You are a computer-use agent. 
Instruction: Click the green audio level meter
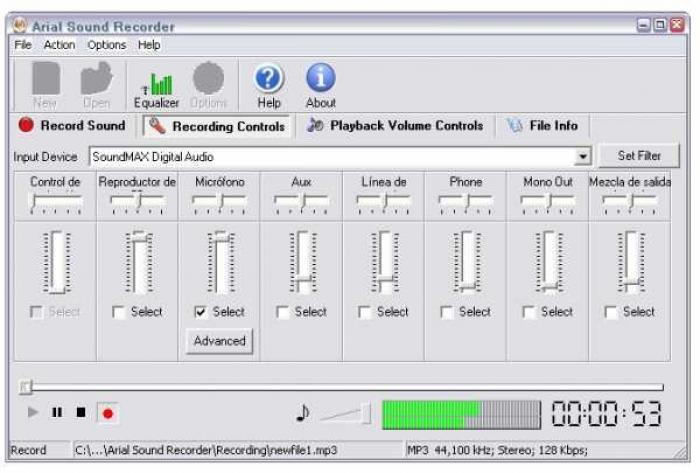[461, 415]
